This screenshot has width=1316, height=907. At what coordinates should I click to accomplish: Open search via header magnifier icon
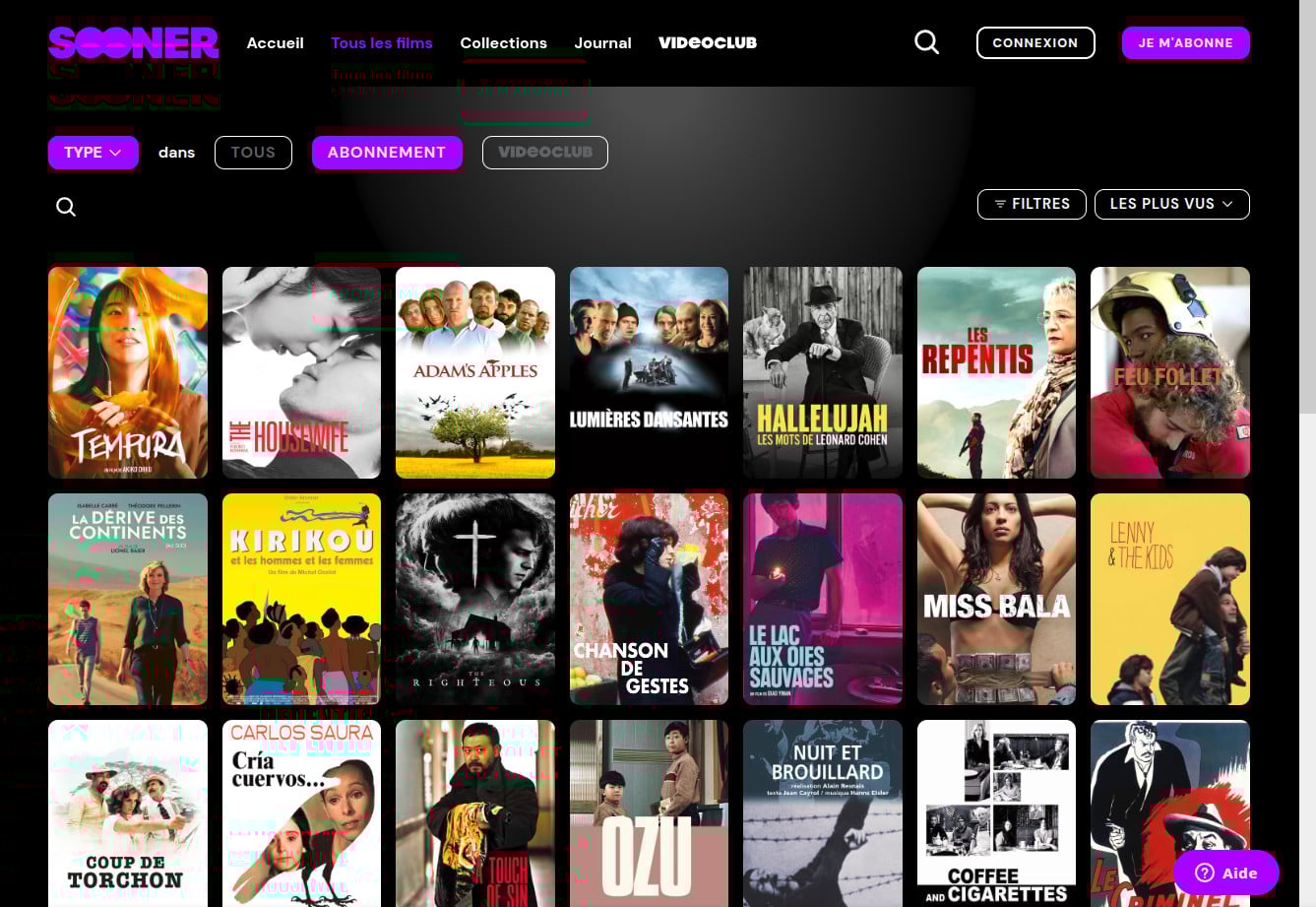point(926,42)
